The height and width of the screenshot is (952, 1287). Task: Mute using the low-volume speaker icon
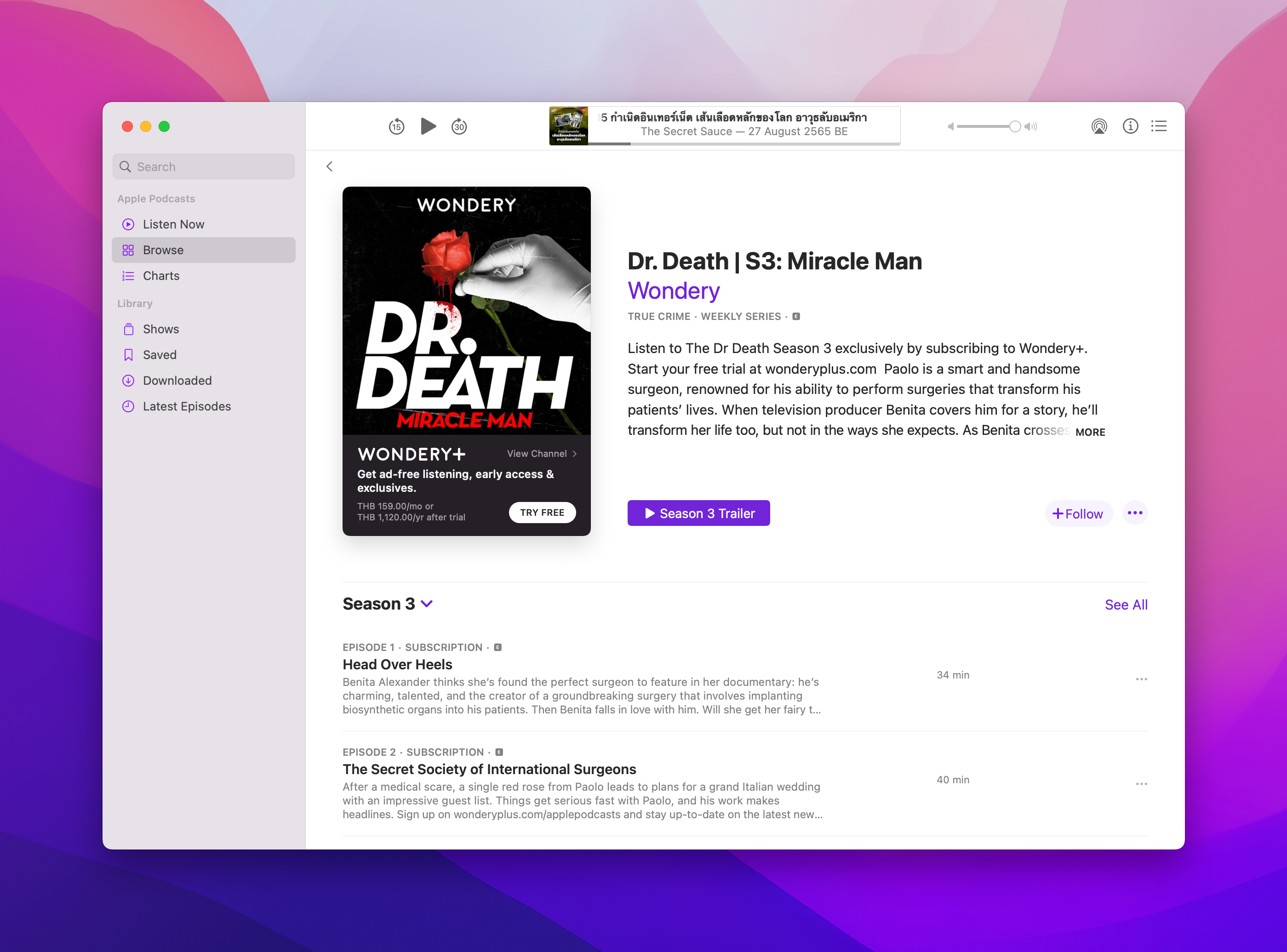click(950, 127)
